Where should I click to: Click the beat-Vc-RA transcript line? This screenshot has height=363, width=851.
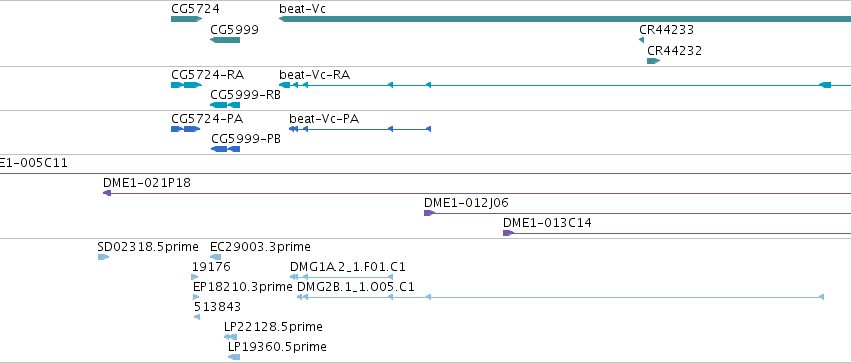(x=564, y=85)
